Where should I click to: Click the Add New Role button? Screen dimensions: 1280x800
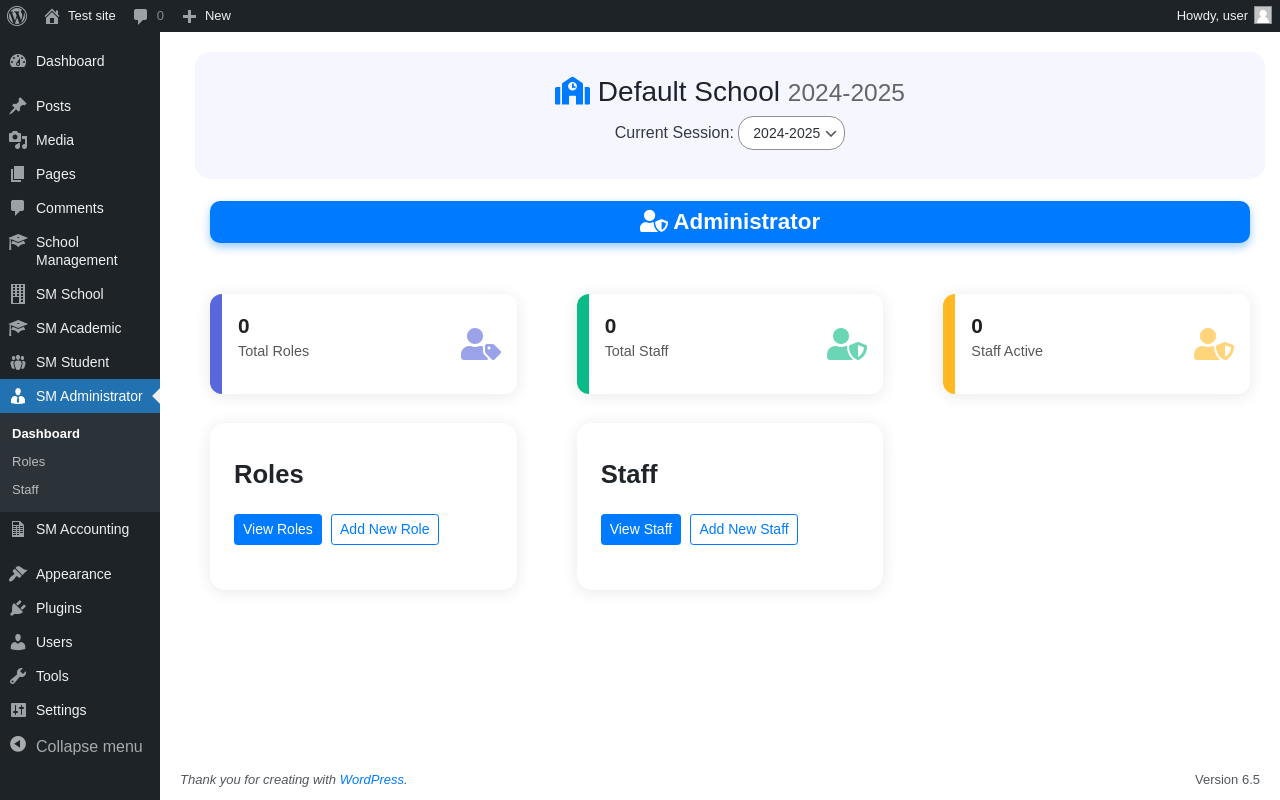point(385,529)
